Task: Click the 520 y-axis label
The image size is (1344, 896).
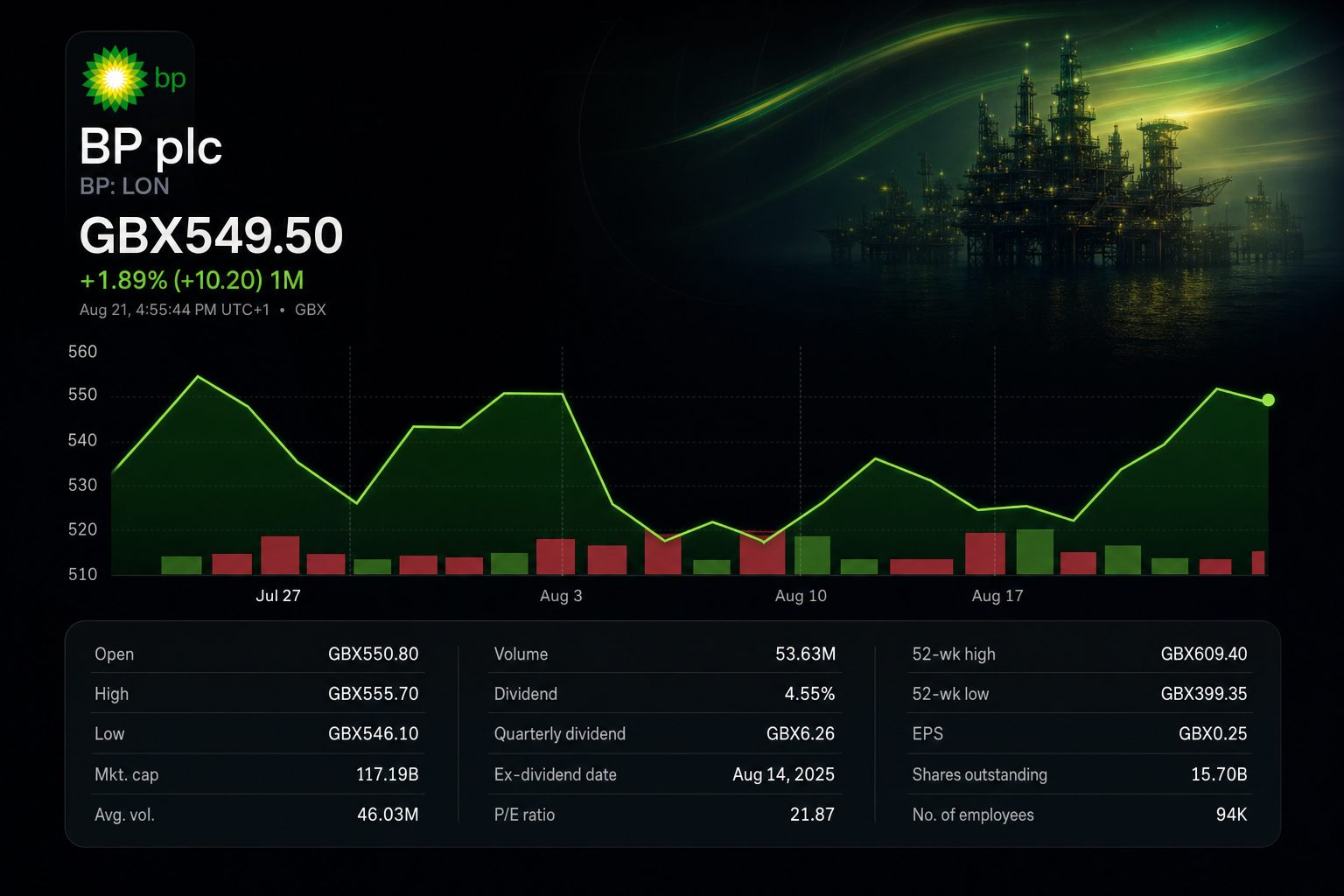Action: pos(82,529)
